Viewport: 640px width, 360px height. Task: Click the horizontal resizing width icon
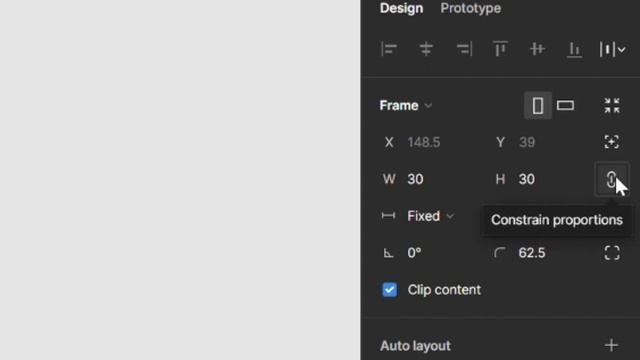(x=388, y=216)
